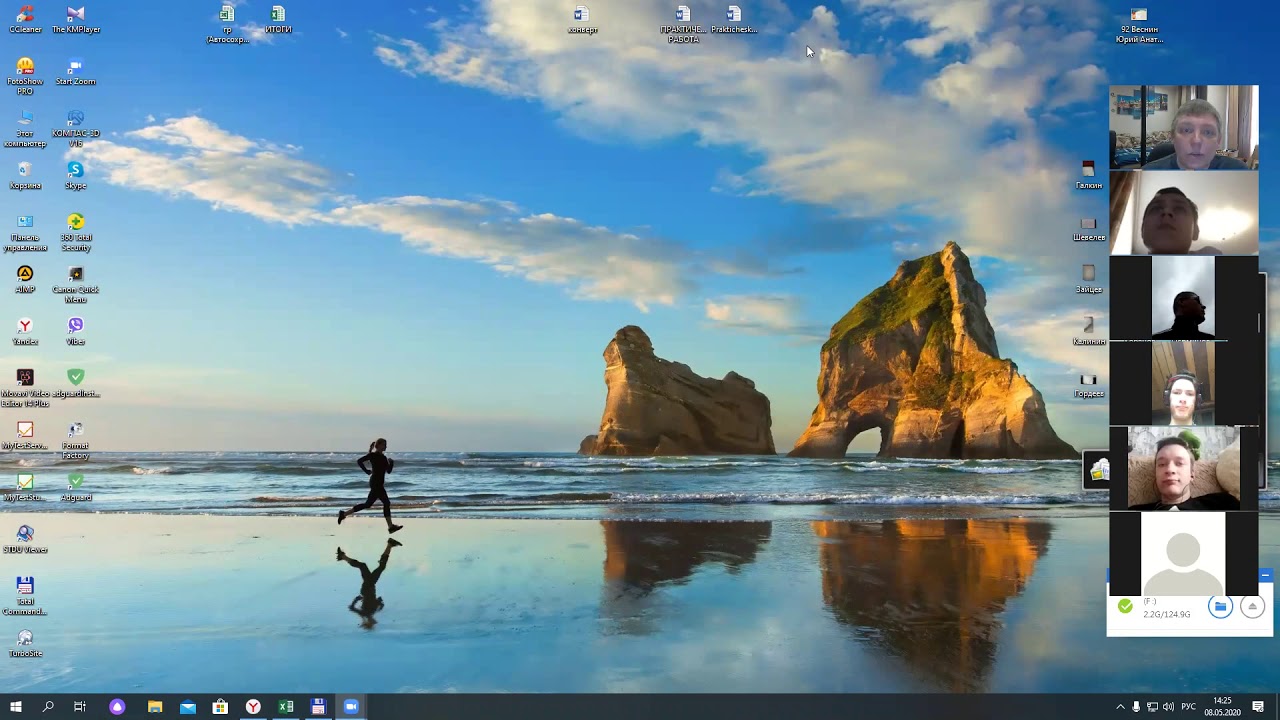Click the blue folder button in USB popup

coord(1220,606)
